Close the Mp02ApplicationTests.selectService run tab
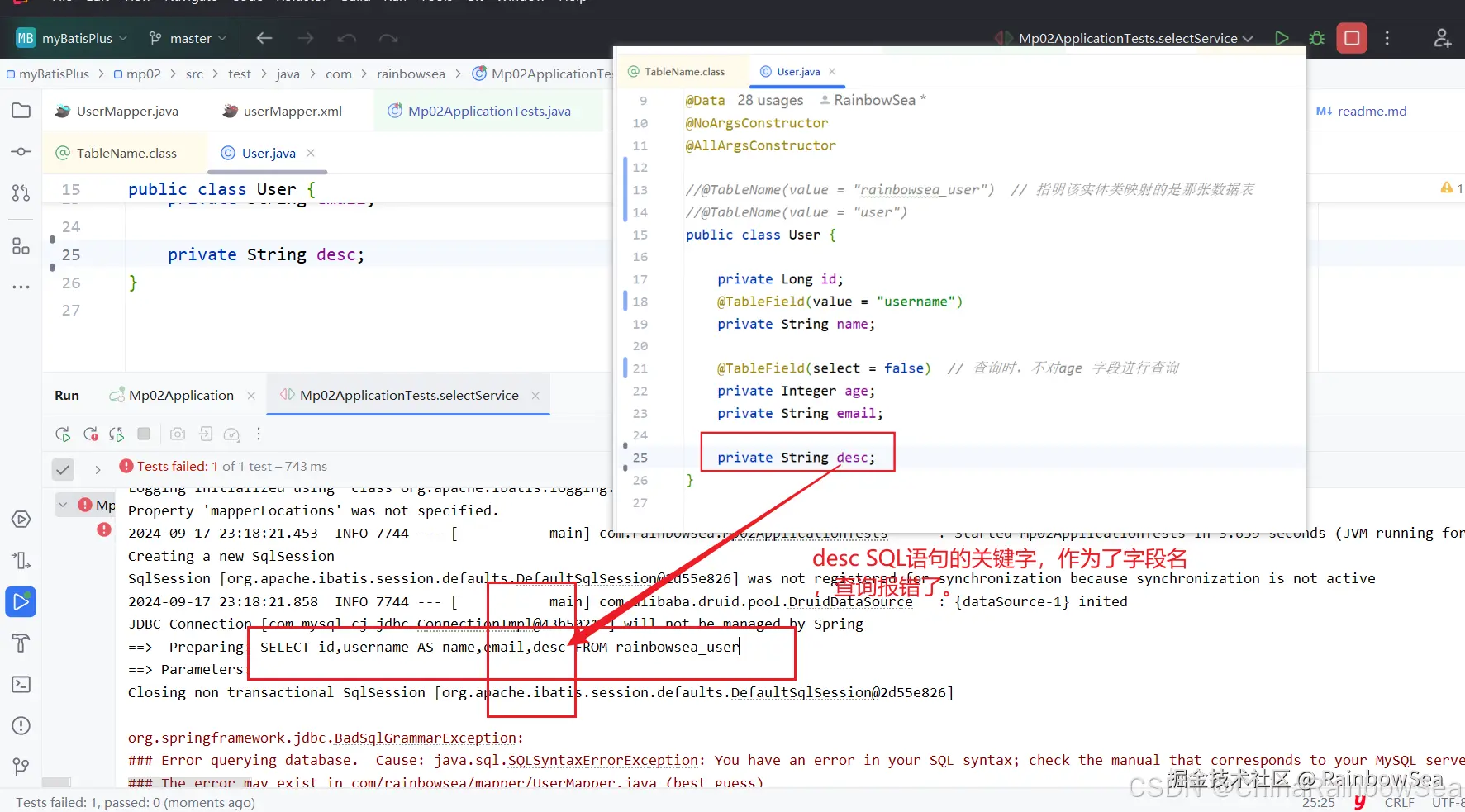1465x812 pixels. point(535,396)
